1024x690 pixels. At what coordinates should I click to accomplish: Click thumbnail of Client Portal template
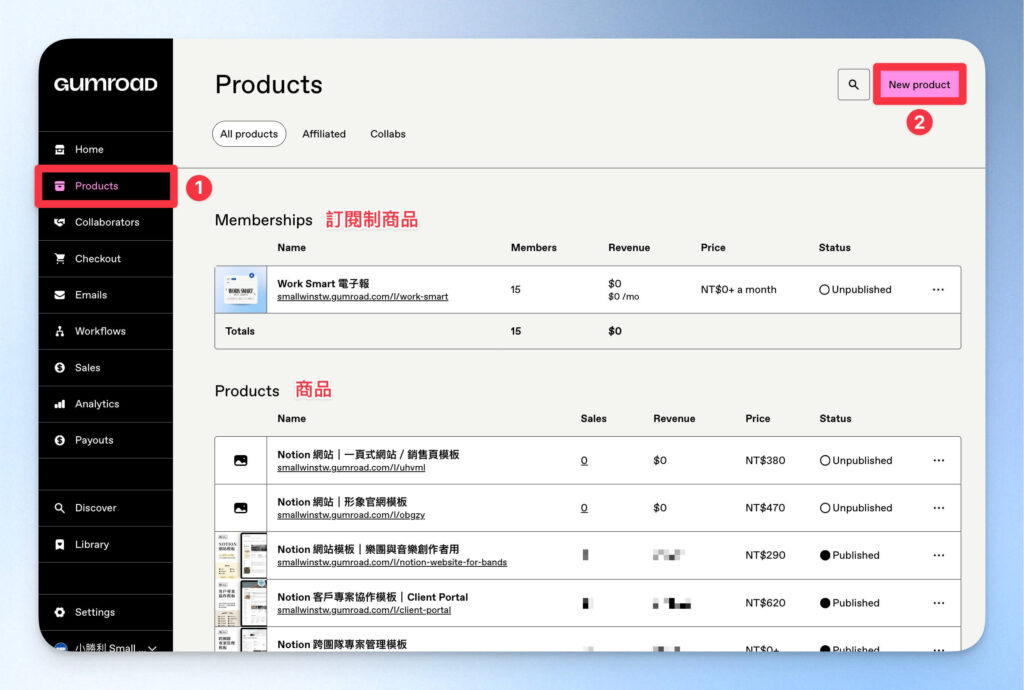point(241,603)
